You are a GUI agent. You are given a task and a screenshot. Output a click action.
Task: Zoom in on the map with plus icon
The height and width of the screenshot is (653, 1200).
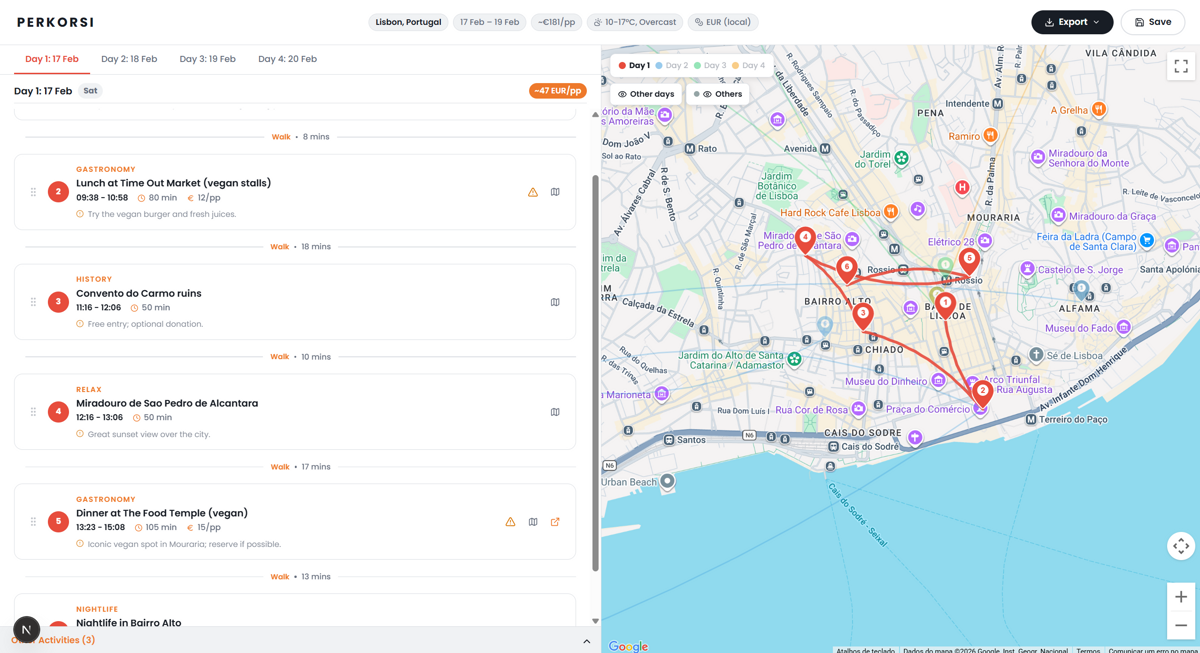pos(1181,597)
